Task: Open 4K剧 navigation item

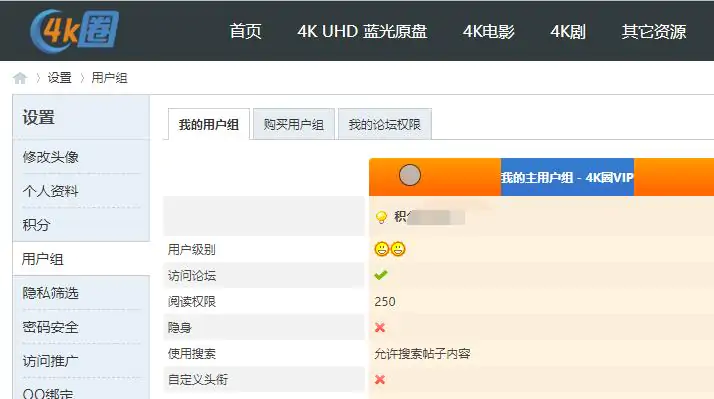Action: point(568,31)
